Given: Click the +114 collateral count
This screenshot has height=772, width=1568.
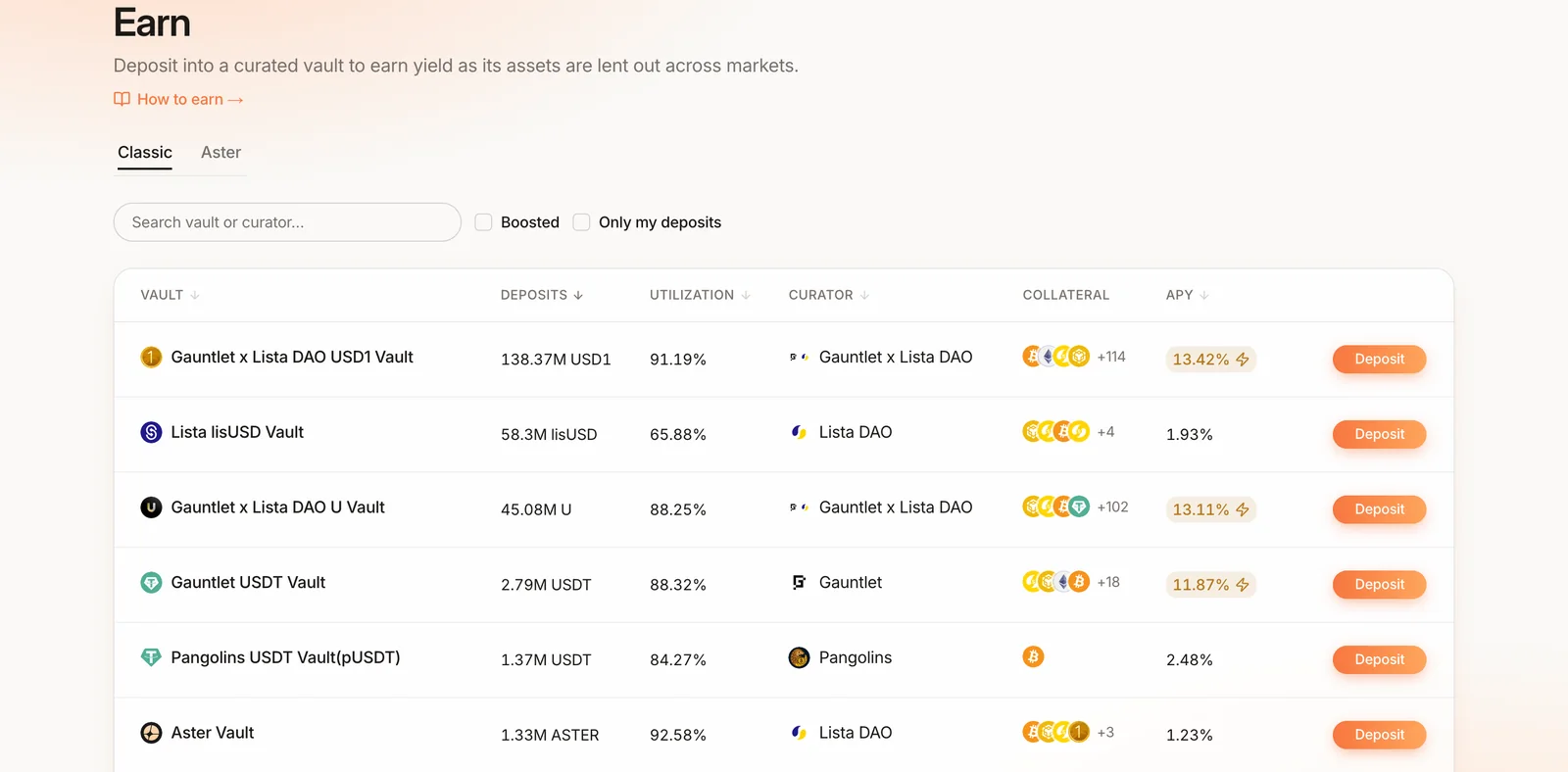Looking at the screenshot, I should (1111, 357).
